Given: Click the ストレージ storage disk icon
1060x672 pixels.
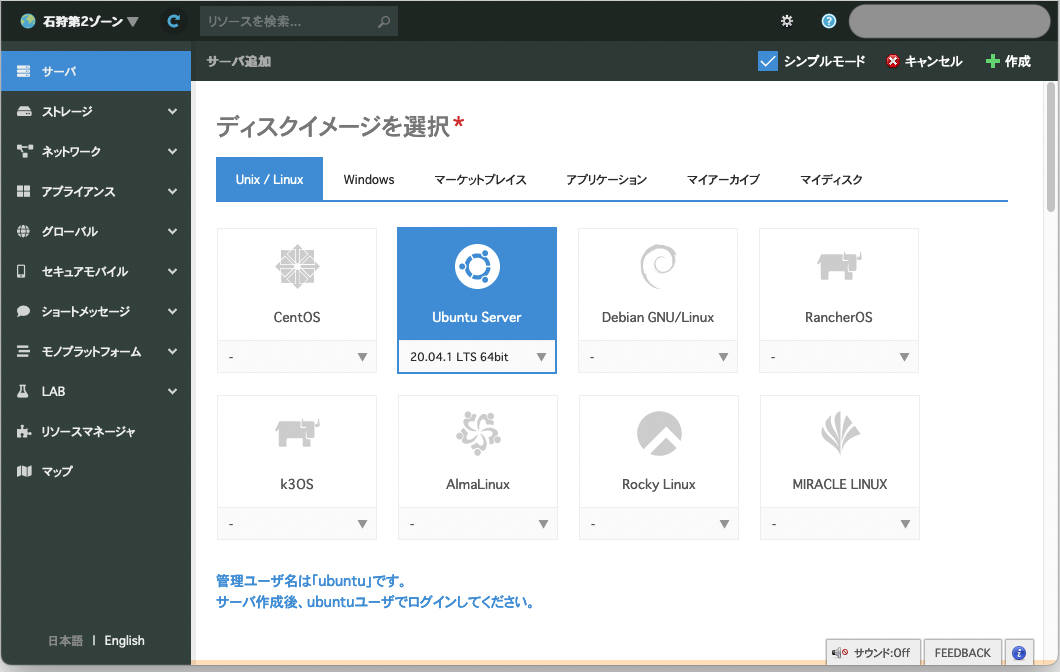Looking at the screenshot, I should (x=24, y=111).
